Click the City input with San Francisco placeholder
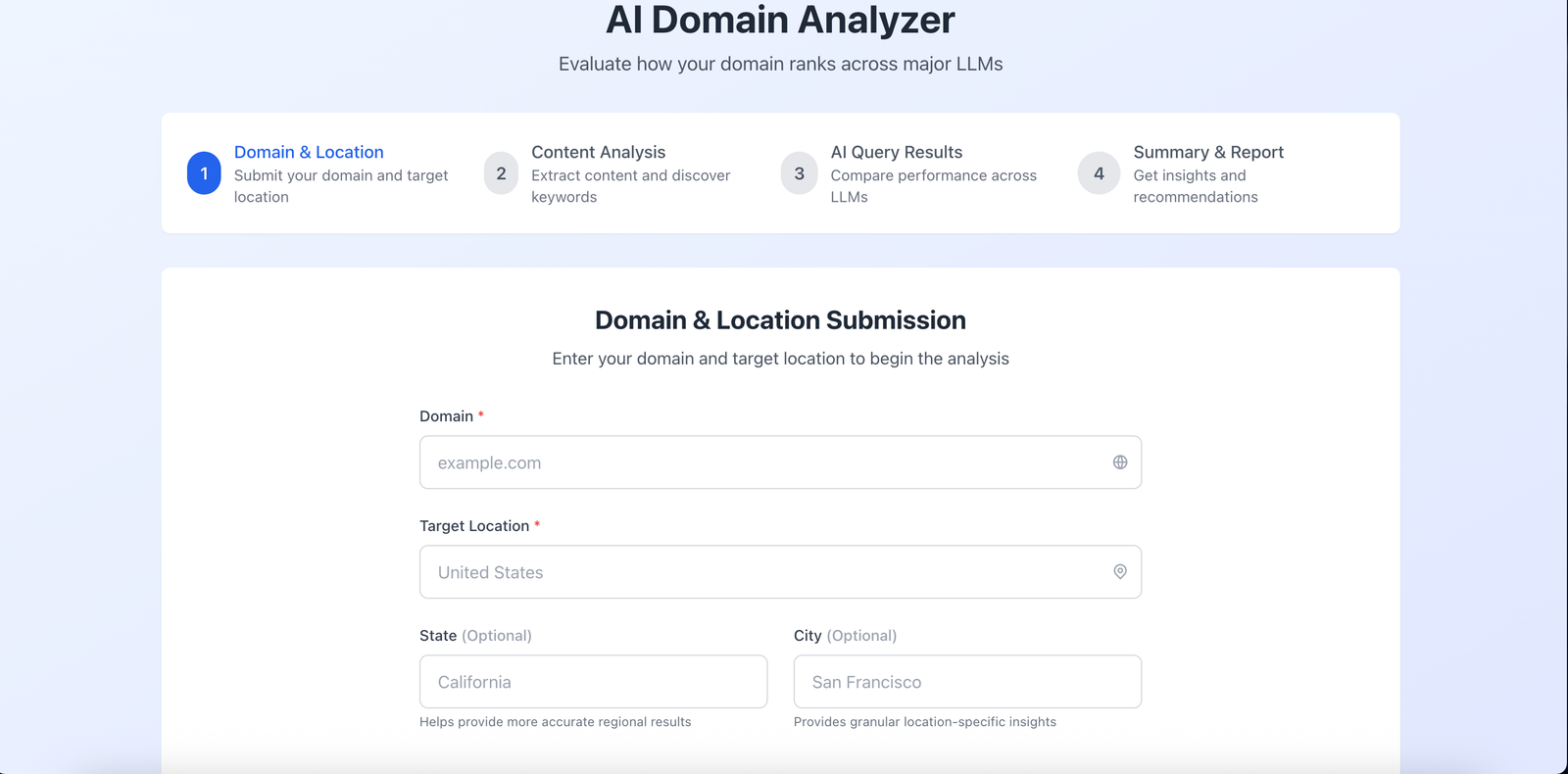1568x774 pixels. coord(967,682)
